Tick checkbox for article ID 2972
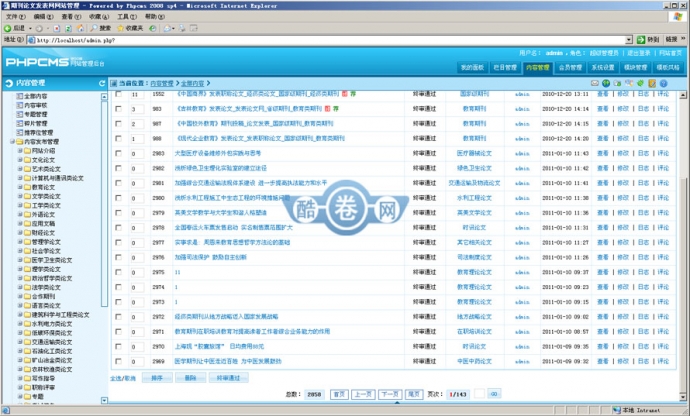 pos(118,317)
